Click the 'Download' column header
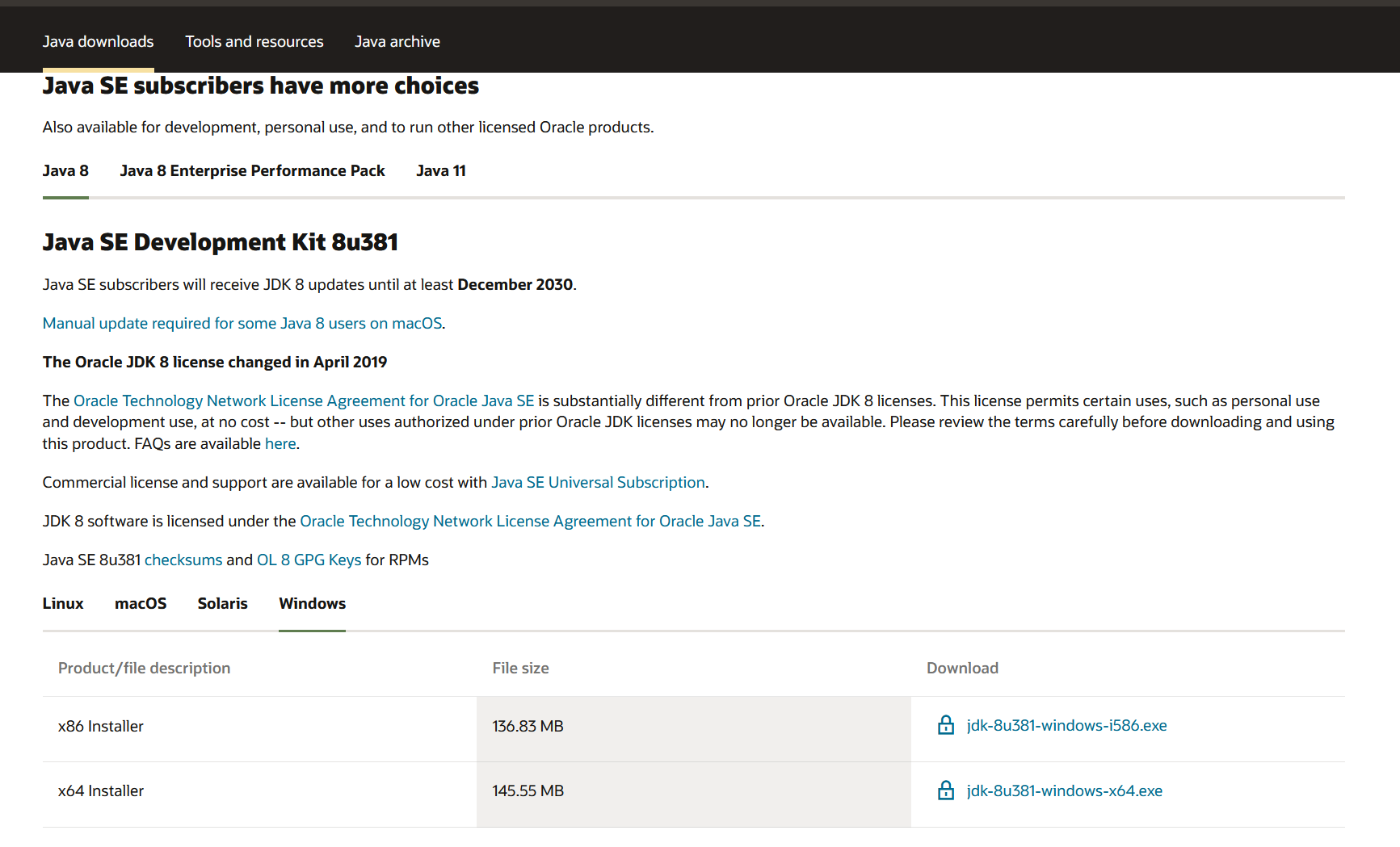This screenshot has width=1400, height=847. click(962, 668)
